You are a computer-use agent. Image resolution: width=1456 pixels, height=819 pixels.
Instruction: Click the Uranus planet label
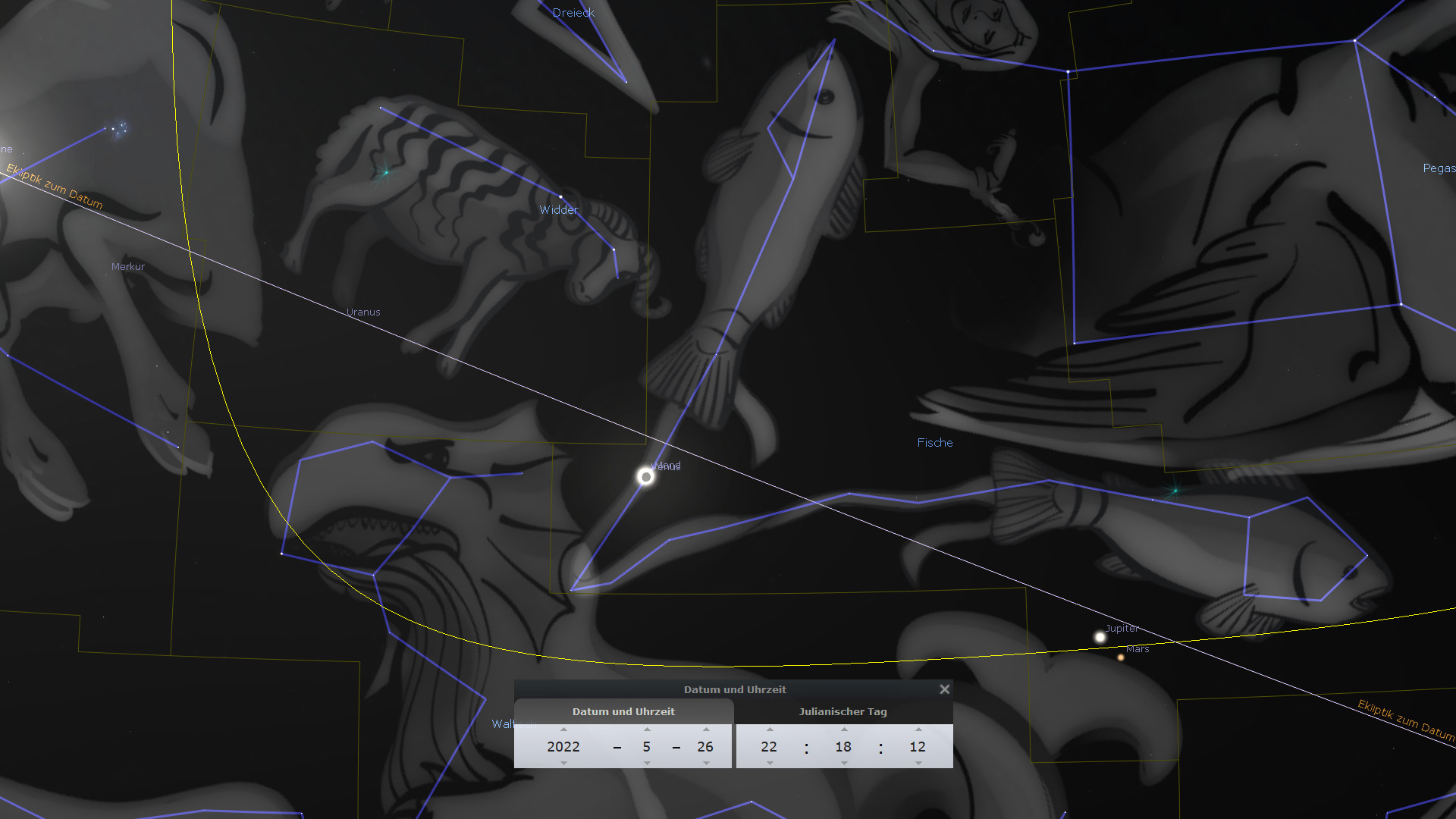[363, 312]
